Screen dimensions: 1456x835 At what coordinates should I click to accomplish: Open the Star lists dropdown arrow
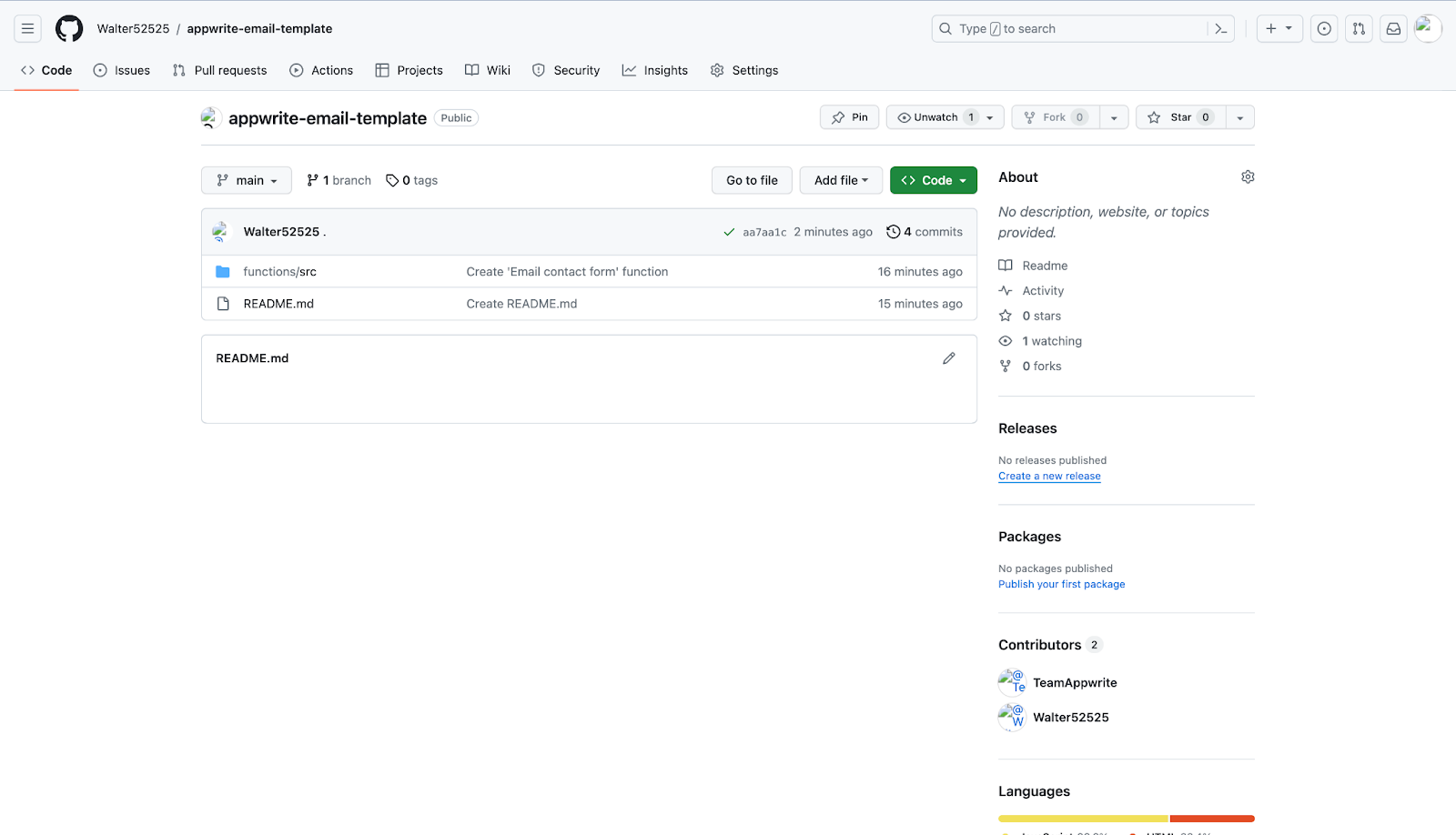pyautogui.click(x=1240, y=117)
